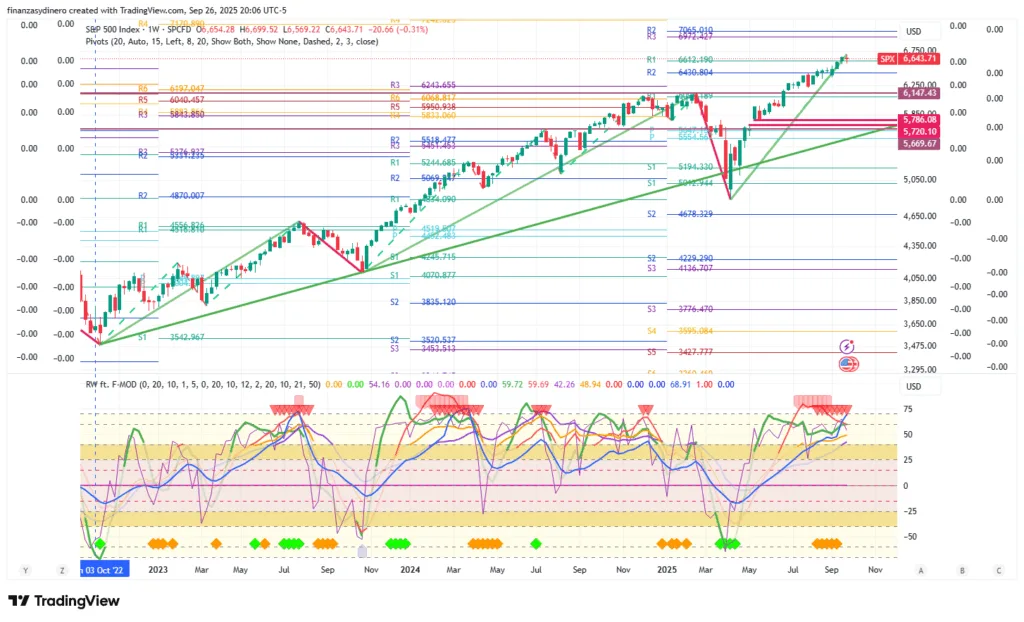Click the TradingView logo at bottom left
Screen dimensions: 1024x622
click(x=64, y=601)
